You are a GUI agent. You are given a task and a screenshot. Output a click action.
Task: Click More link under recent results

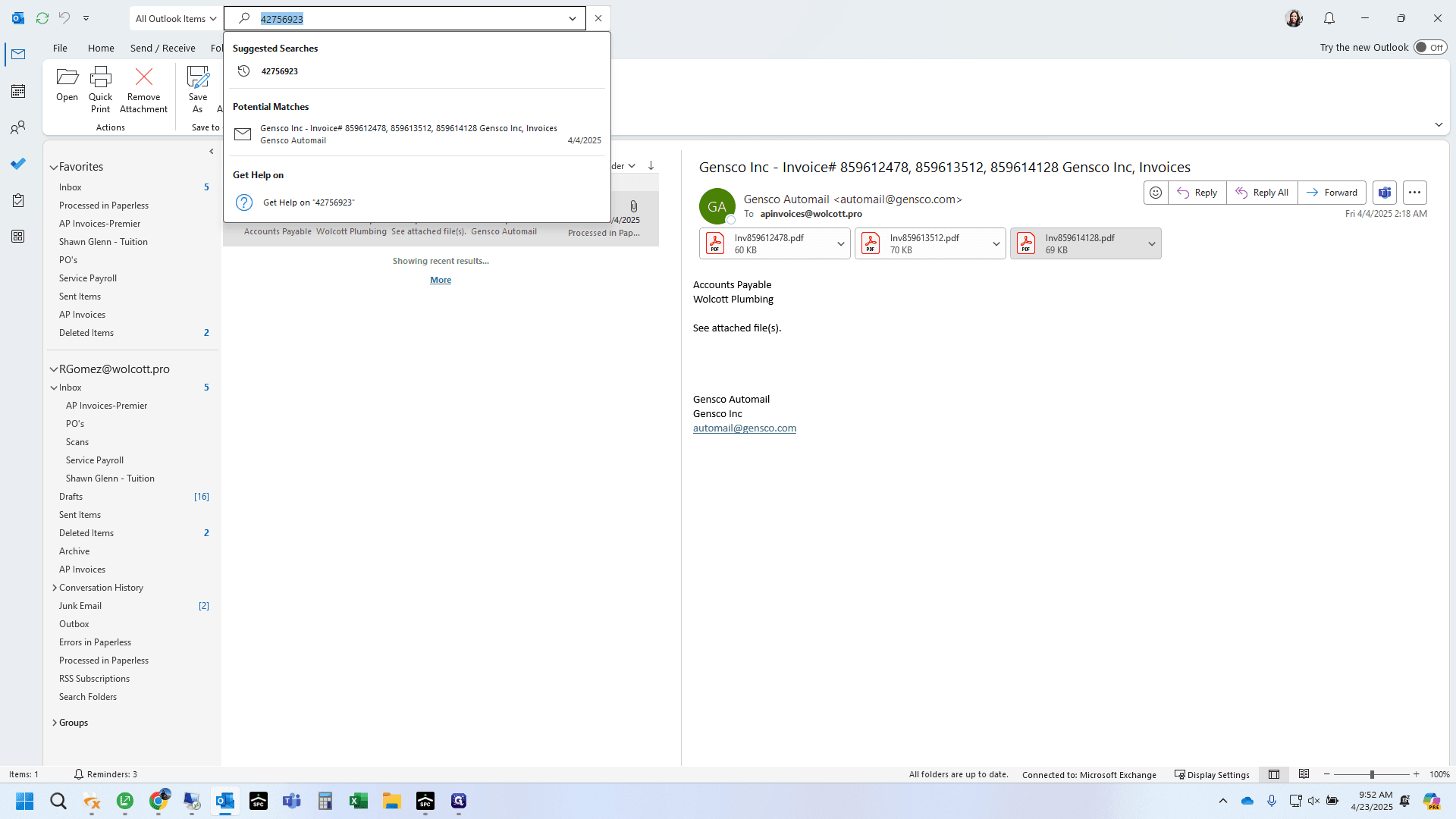coord(441,280)
